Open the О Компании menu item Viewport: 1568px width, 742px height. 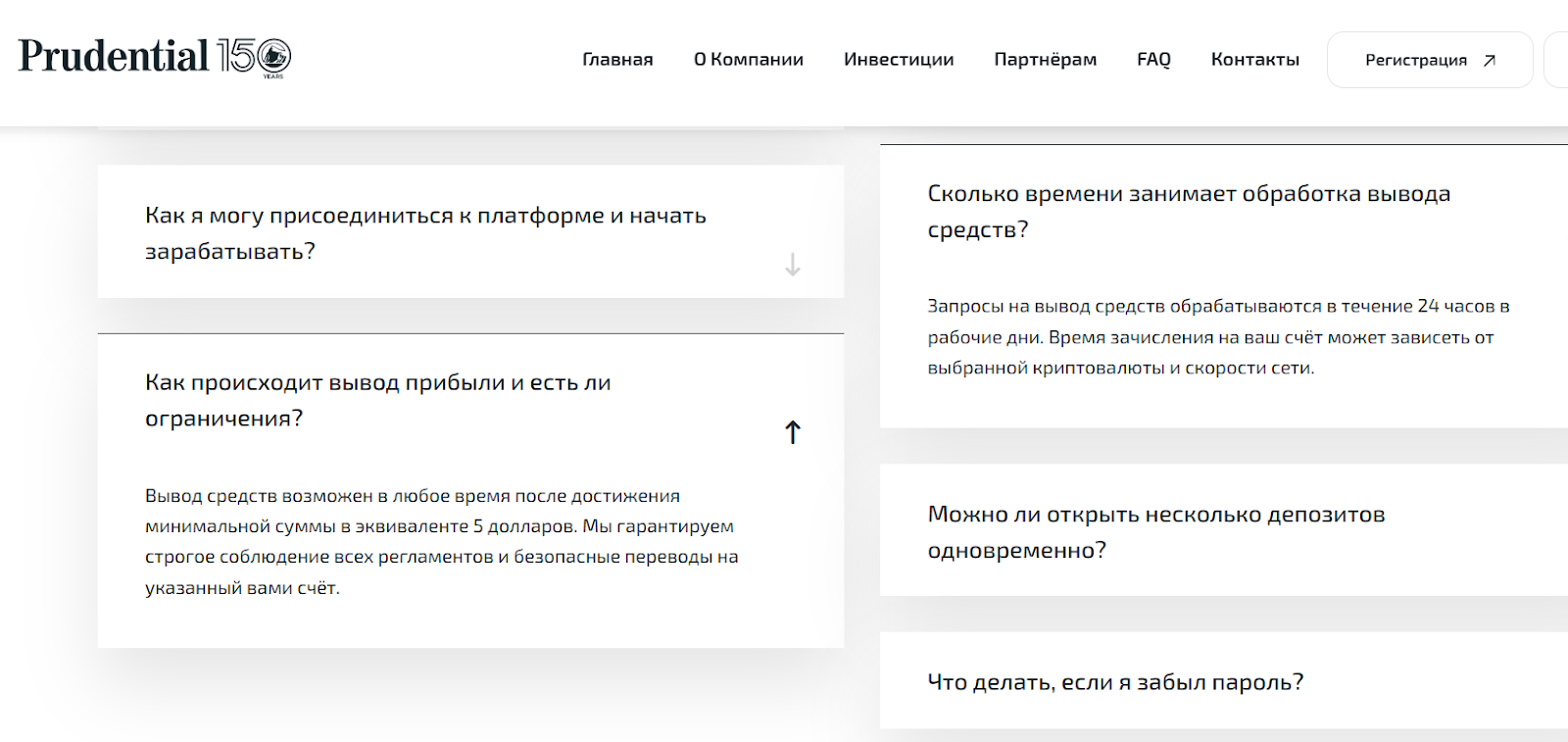(749, 60)
